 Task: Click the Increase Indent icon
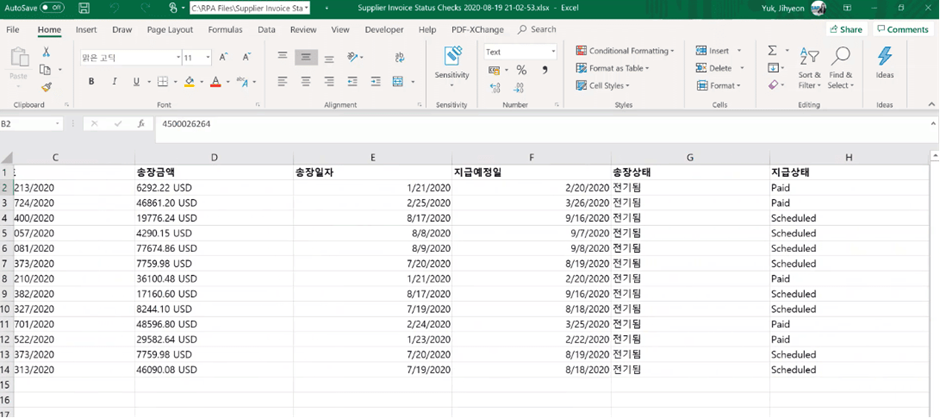[376, 81]
